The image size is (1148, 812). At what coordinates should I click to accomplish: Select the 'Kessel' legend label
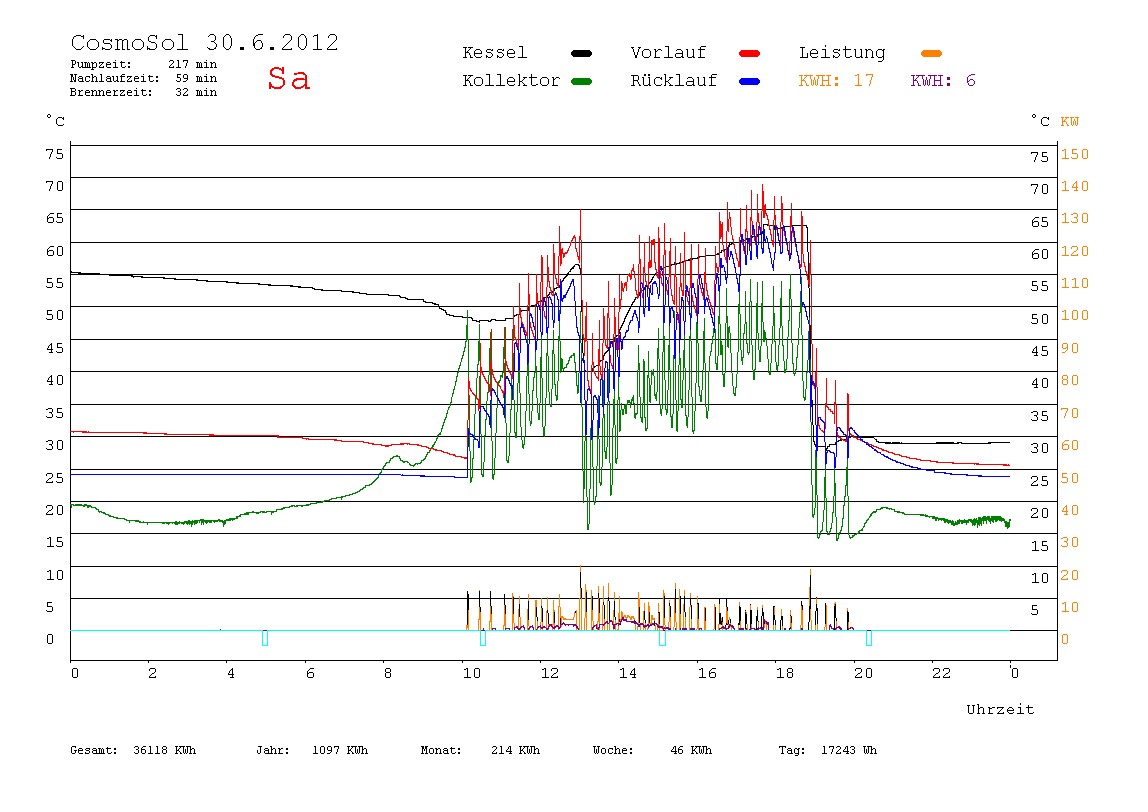click(494, 53)
